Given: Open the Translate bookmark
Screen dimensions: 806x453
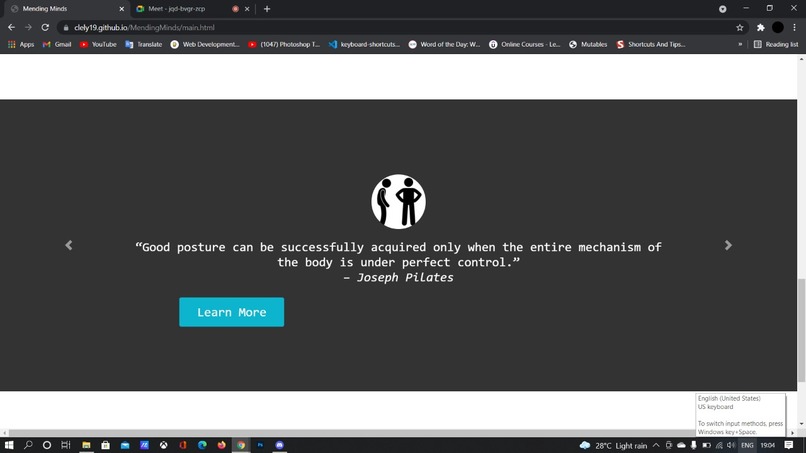Looking at the screenshot, I should tap(143, 44).
